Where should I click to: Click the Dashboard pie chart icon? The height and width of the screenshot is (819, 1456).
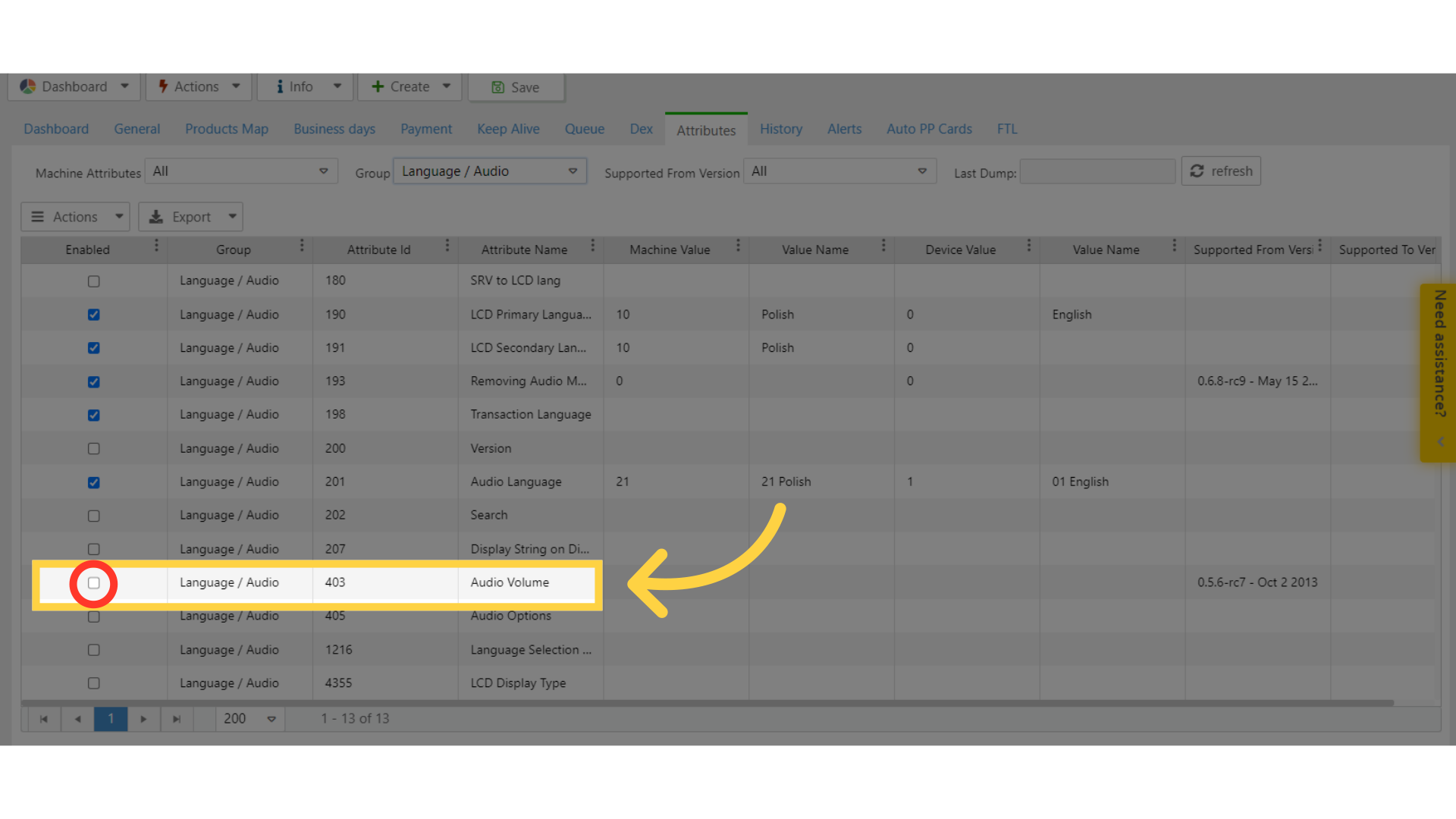point(28,86)
